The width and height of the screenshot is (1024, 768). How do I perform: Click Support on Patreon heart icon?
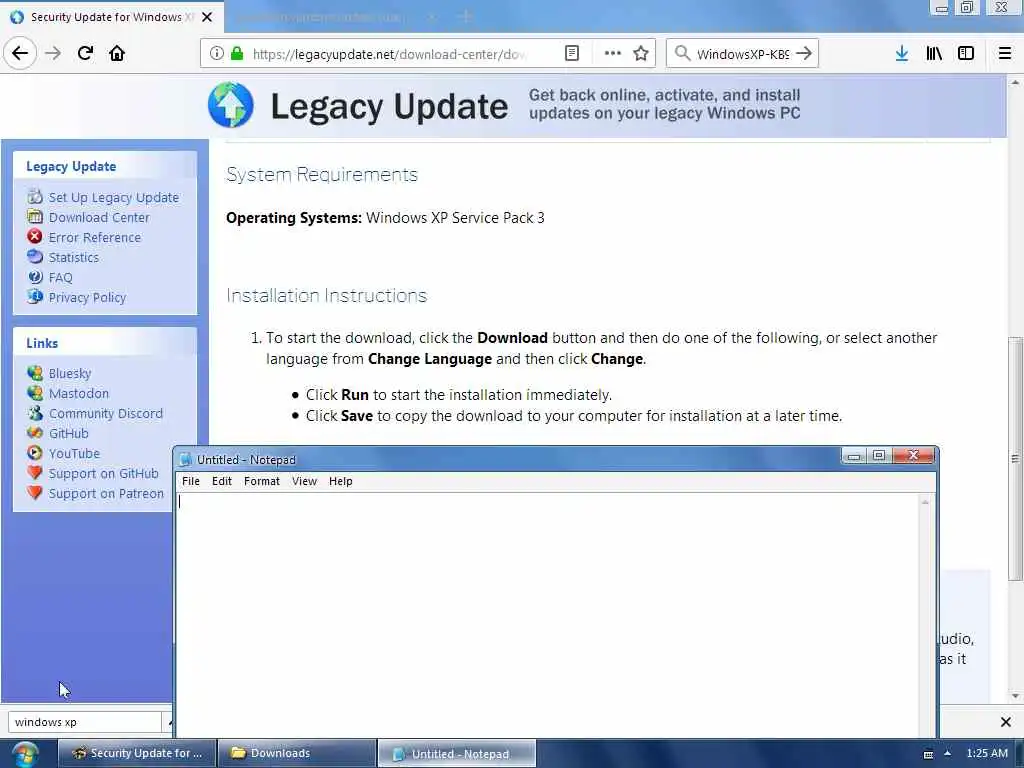pos(35,493)
